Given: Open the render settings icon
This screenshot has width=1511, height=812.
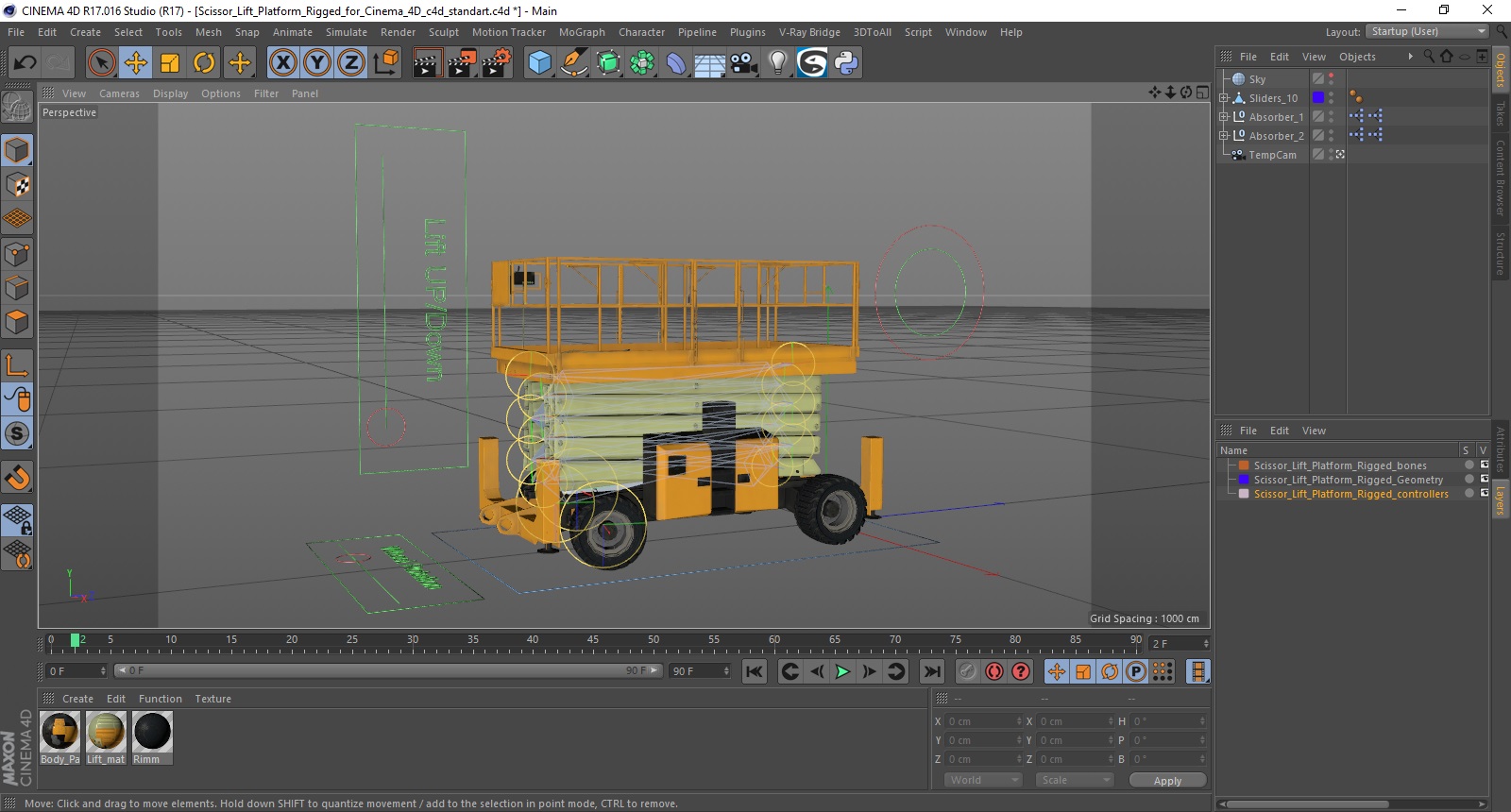Looking at the screenshot, I should point(496,63).
